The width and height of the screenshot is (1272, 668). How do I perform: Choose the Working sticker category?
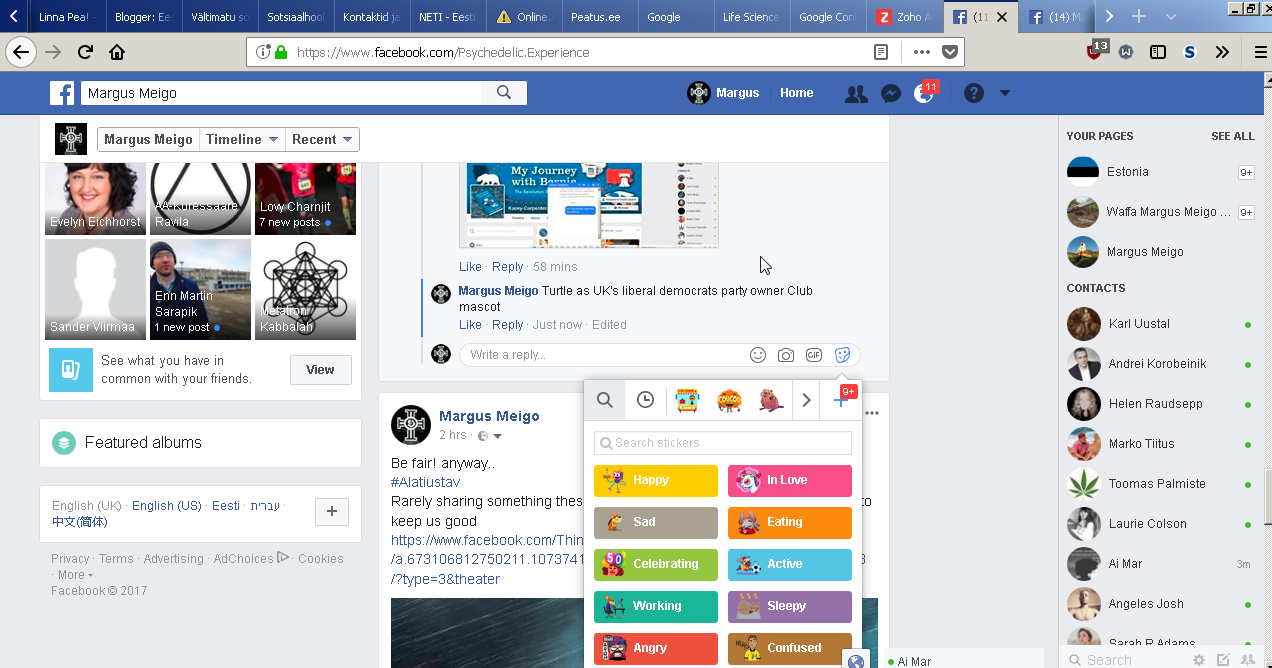click(x=656, y=607)
